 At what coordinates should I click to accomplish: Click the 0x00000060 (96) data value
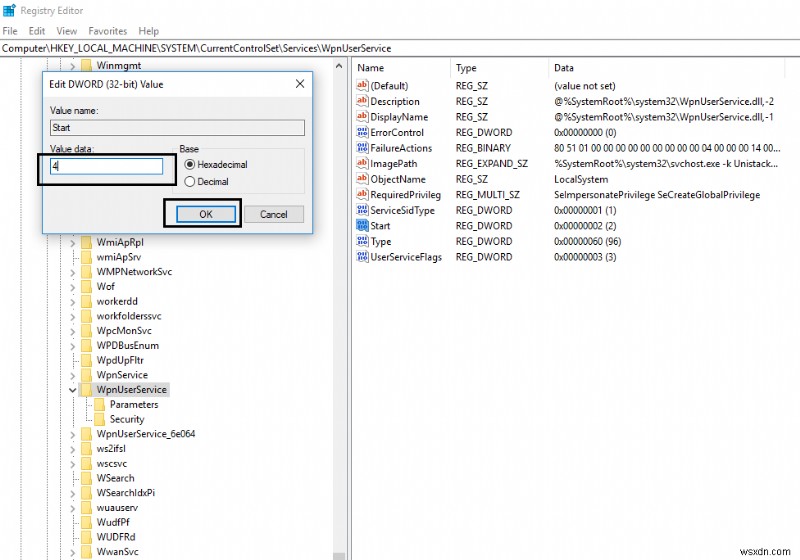point(588,241)
